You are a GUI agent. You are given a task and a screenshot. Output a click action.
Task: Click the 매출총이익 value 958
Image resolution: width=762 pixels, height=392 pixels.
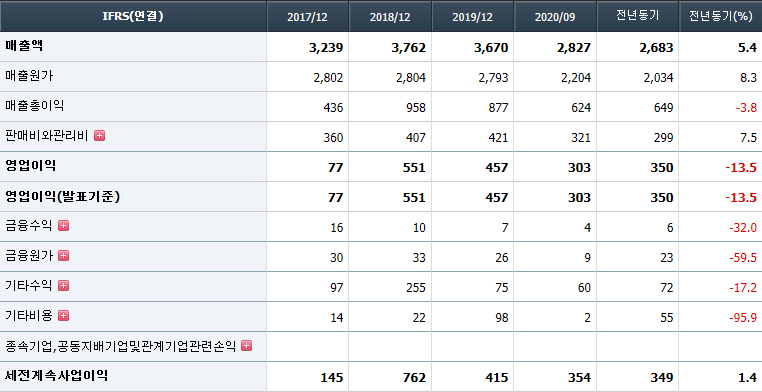click(x=416, y=108)
